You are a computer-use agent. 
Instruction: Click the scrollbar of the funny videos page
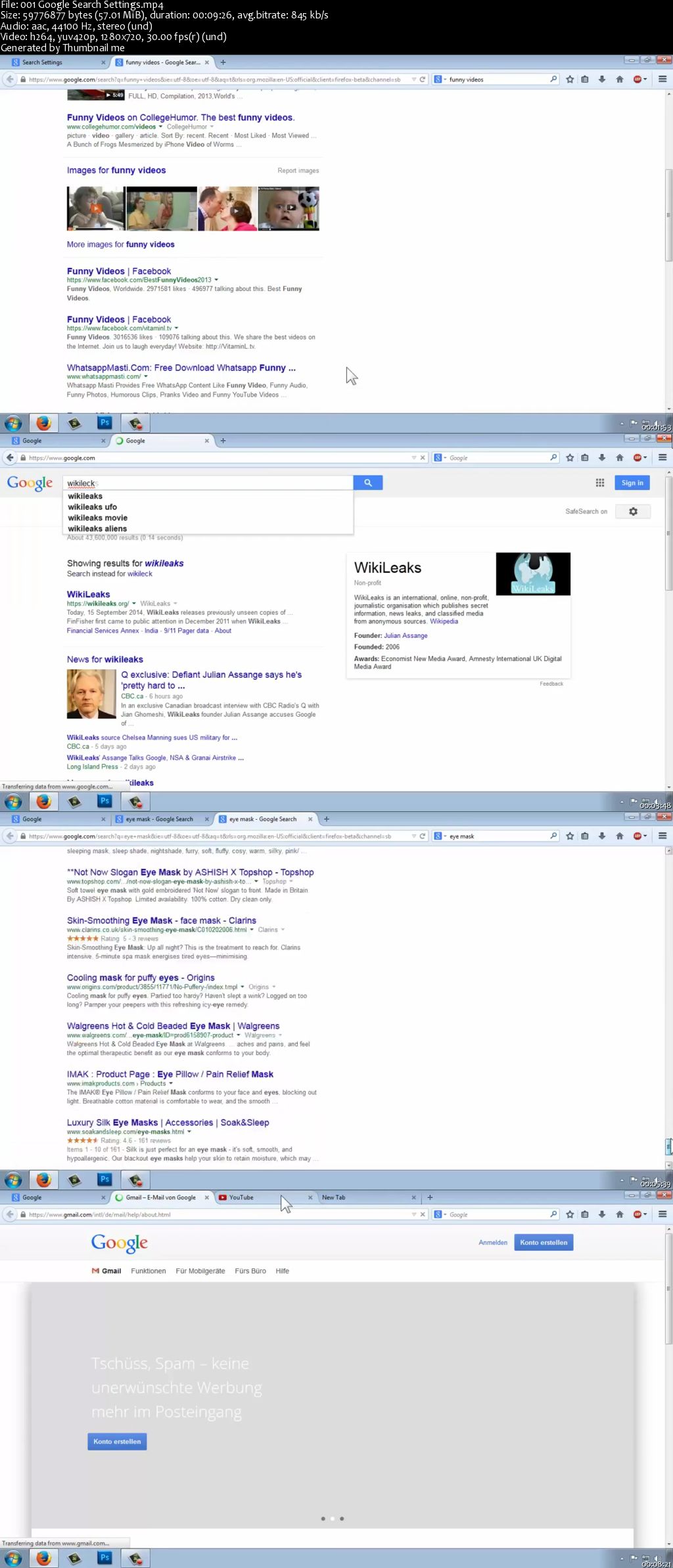(x=669, y=216)
